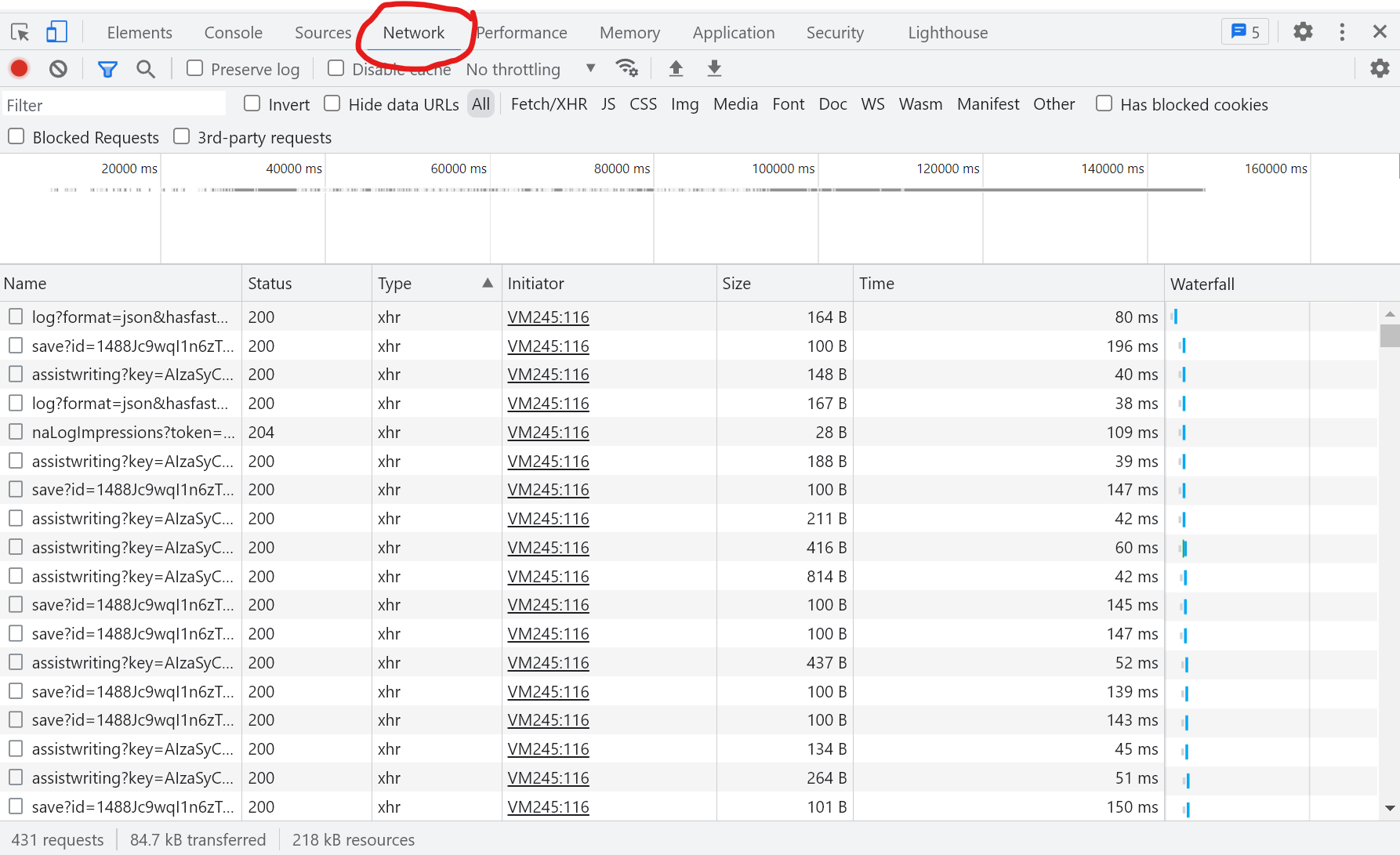The height and width of the screenshot is (855, 1400).
Task: Switch to the Lighthouse tab
Action: (948, 32)
